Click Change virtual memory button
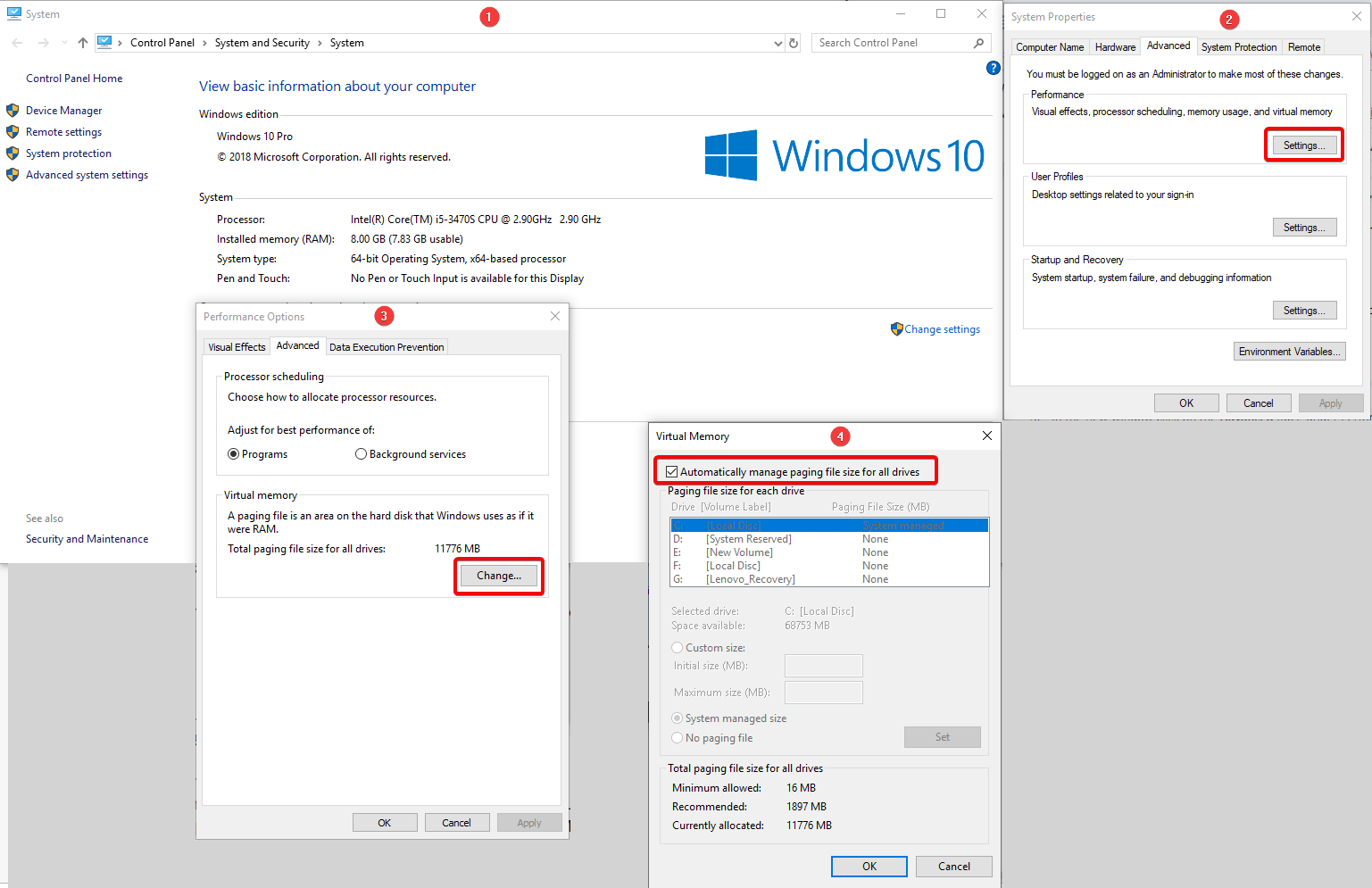Image resolution: width=1372 pixels, height=888 pixels. click(x=499, y=576)
